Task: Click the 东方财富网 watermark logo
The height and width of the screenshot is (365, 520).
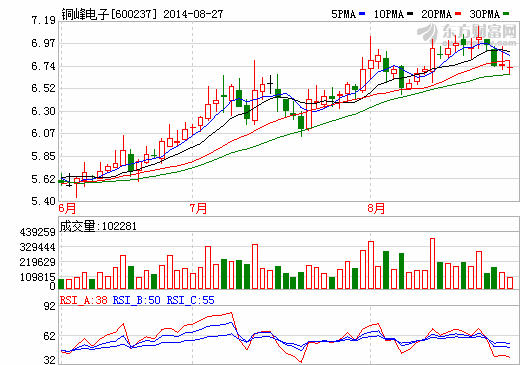Action: pos(467,34)
